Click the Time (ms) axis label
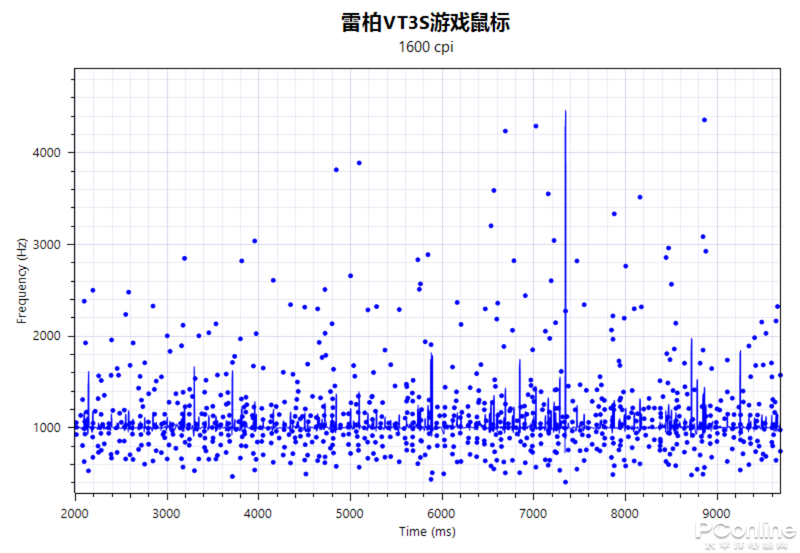The height and width of the screenshot is (553, 800). pos(427,532)
